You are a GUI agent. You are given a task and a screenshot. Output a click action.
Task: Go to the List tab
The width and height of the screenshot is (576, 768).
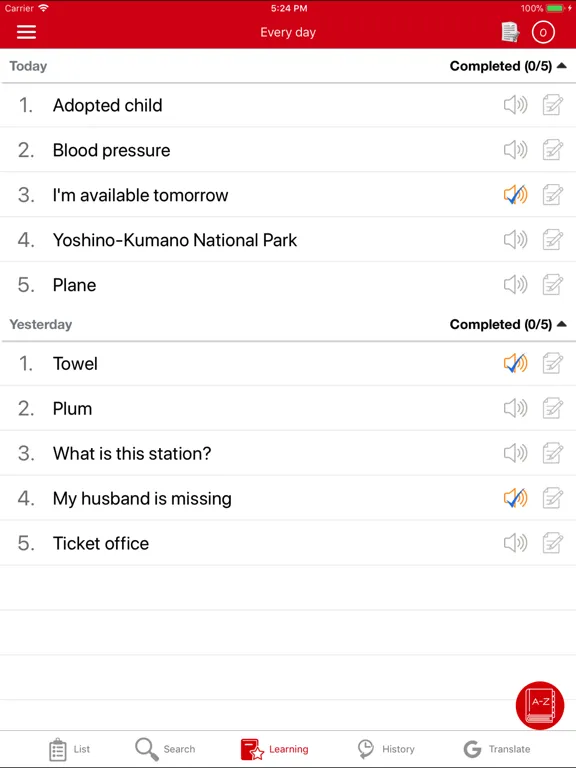[x=69, y=749]
